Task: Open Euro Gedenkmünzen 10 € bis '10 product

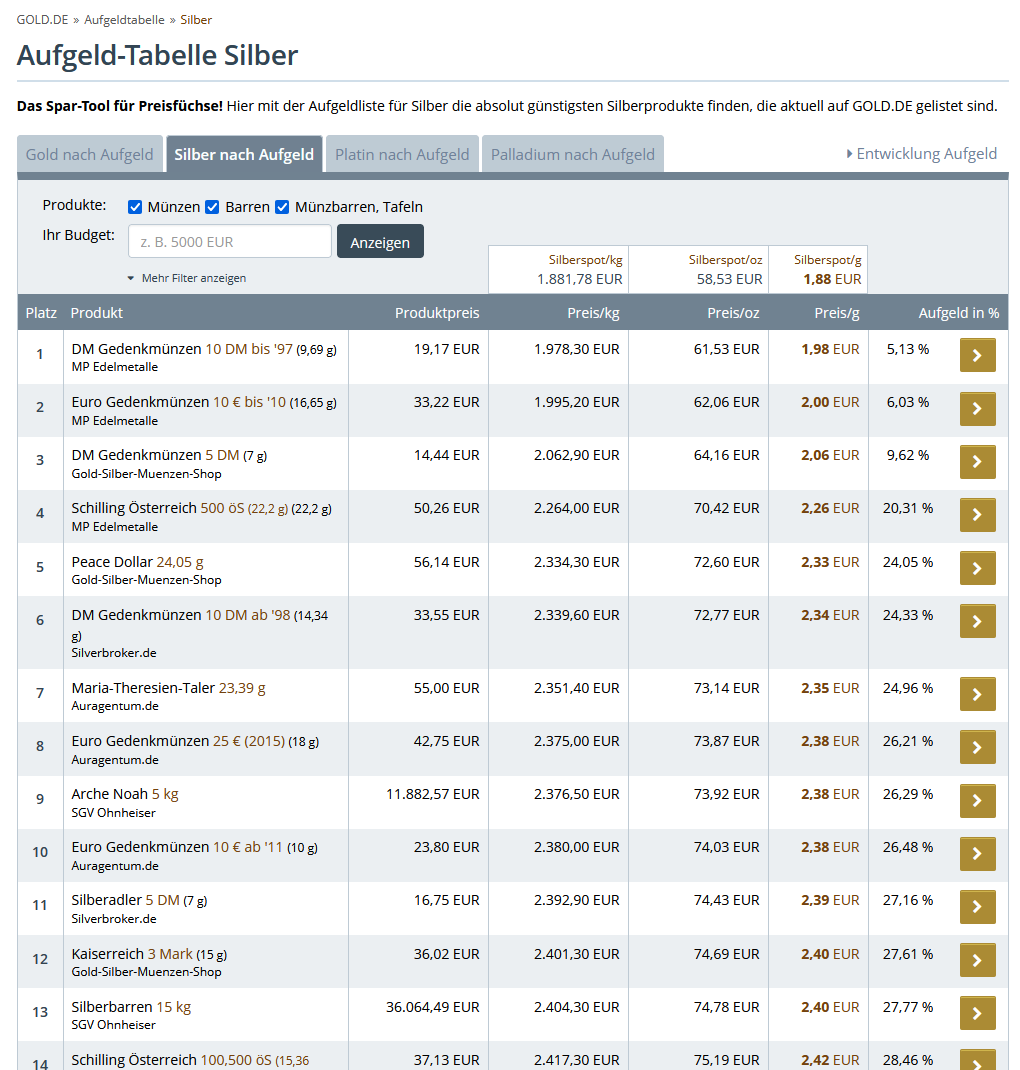Action: pyautogui.click(x=204, y=402)
